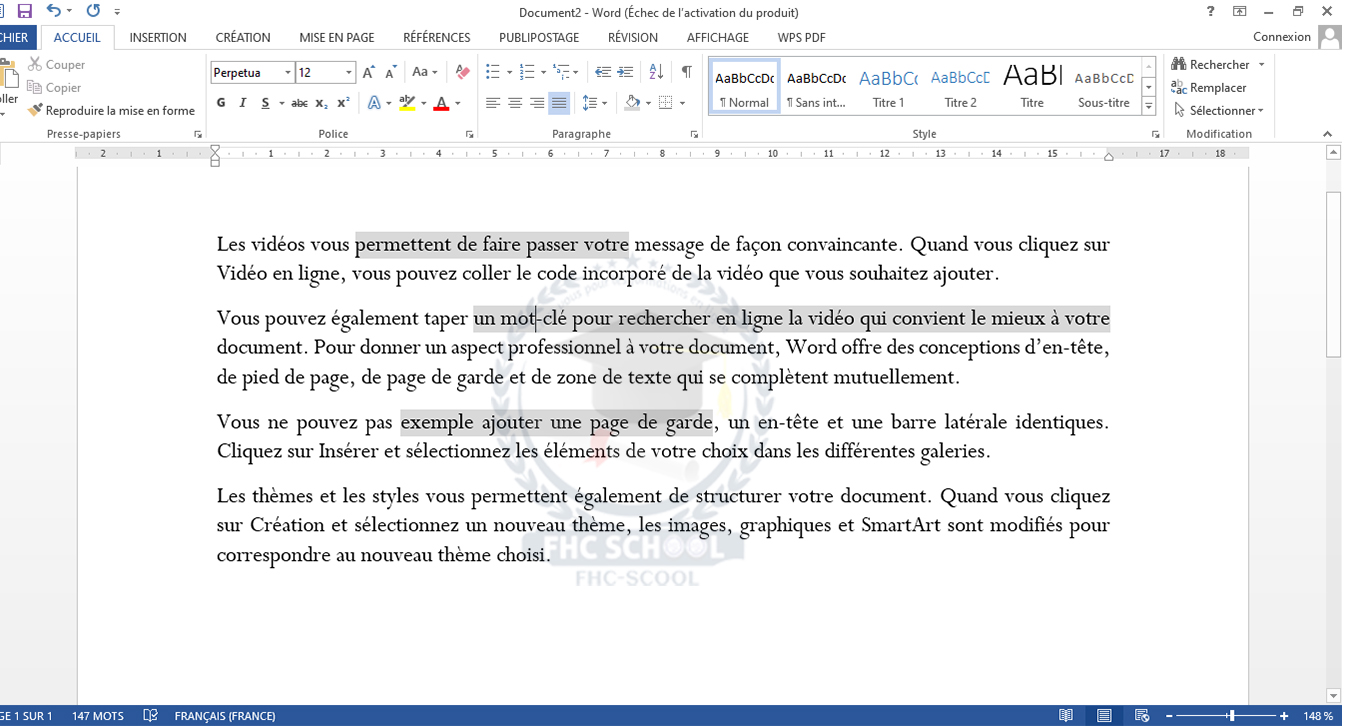Image resolution: width=1366 pixels, height=726 pixels.
Task: Center the paragraph text
Action: click(x=515, y=103)
